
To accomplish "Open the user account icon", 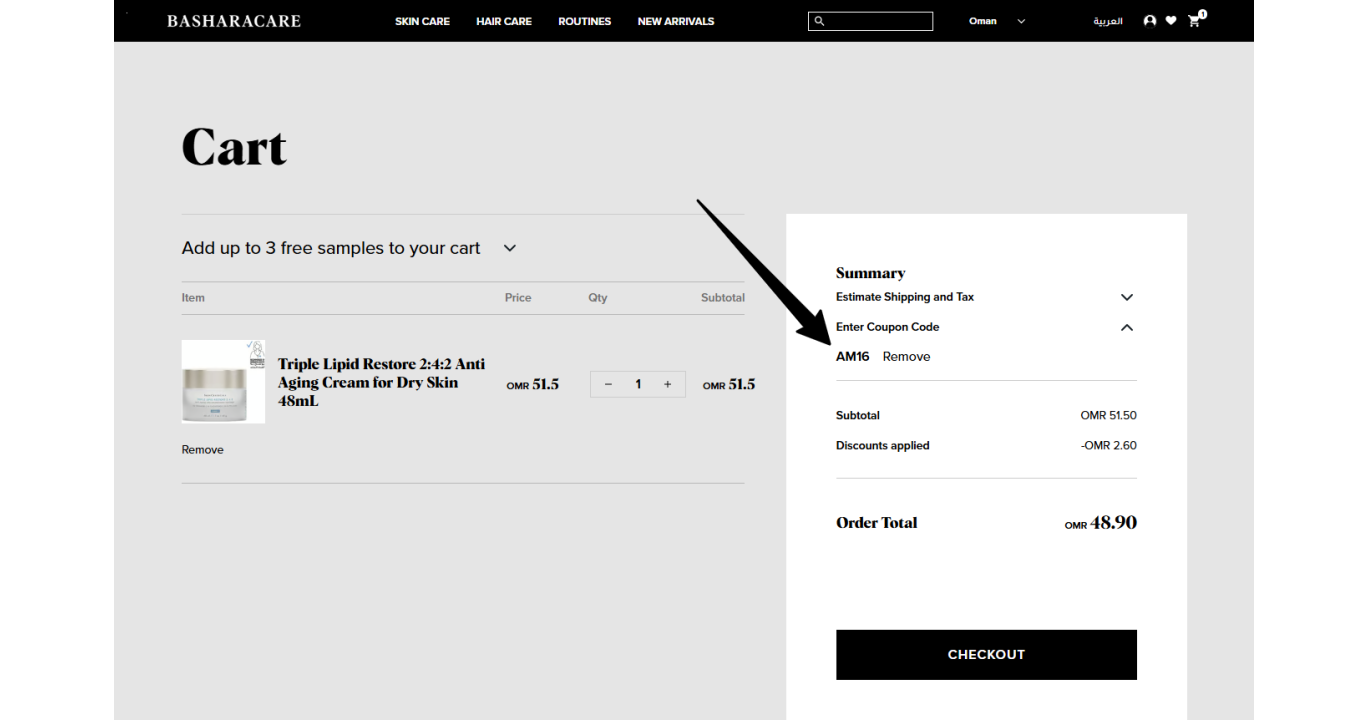I will click(x=1150, y=21).
